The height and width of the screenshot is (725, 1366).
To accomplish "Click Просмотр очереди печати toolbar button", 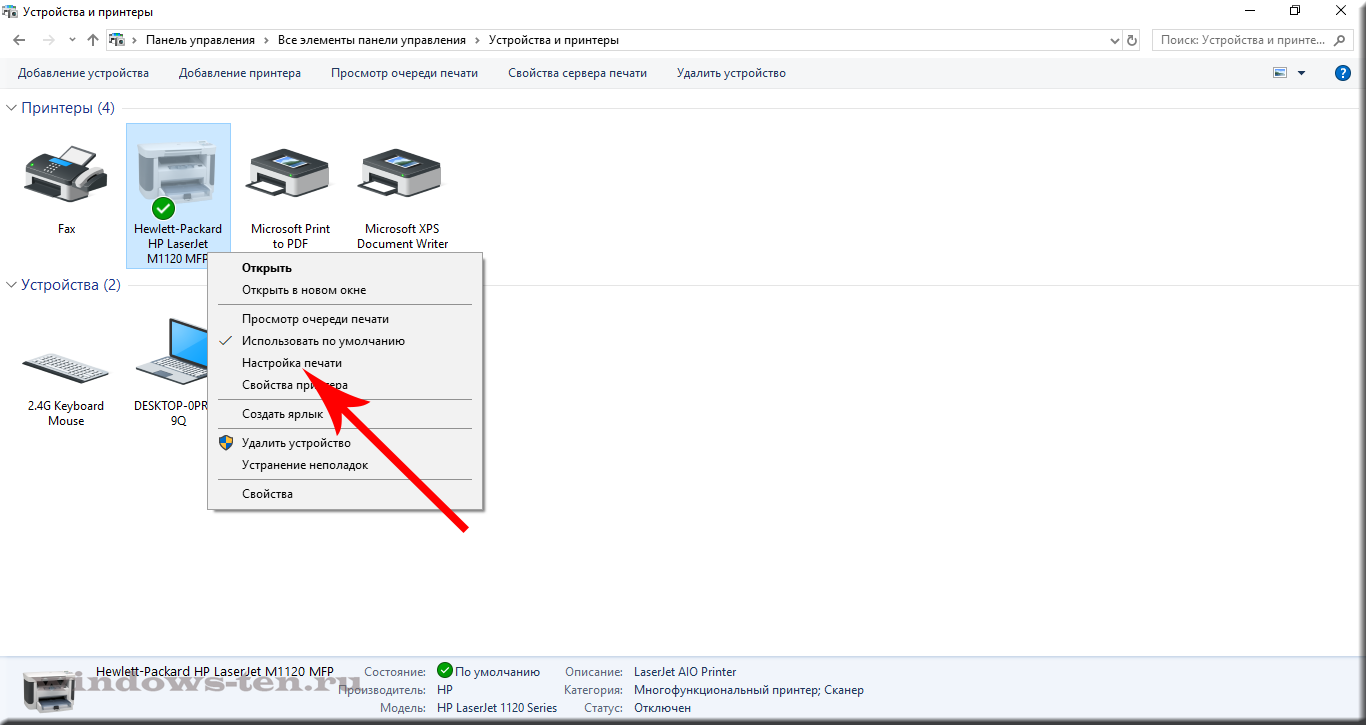I will pos(405,73).
